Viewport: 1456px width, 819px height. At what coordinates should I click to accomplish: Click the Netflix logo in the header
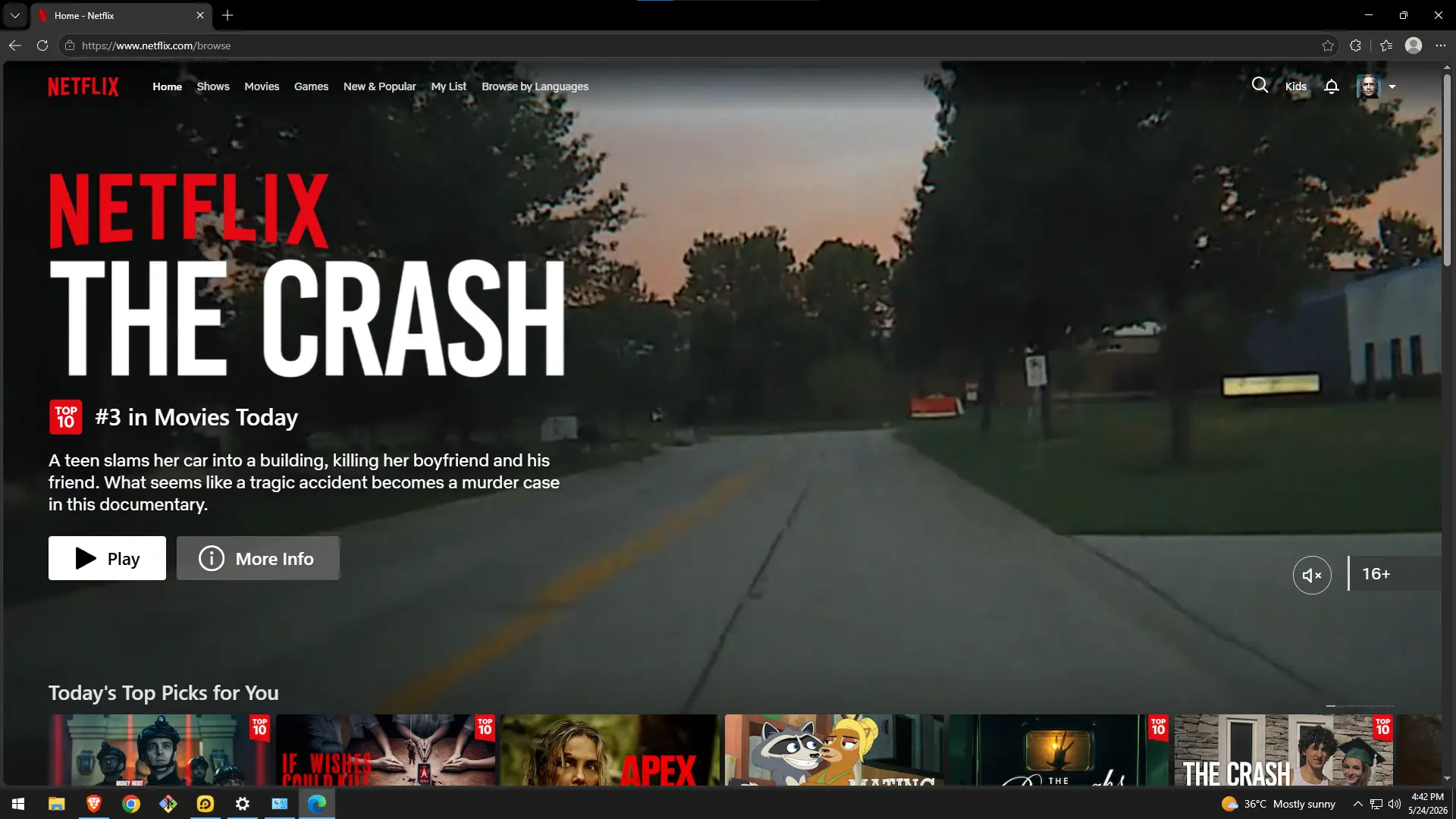tap(83, 86)
